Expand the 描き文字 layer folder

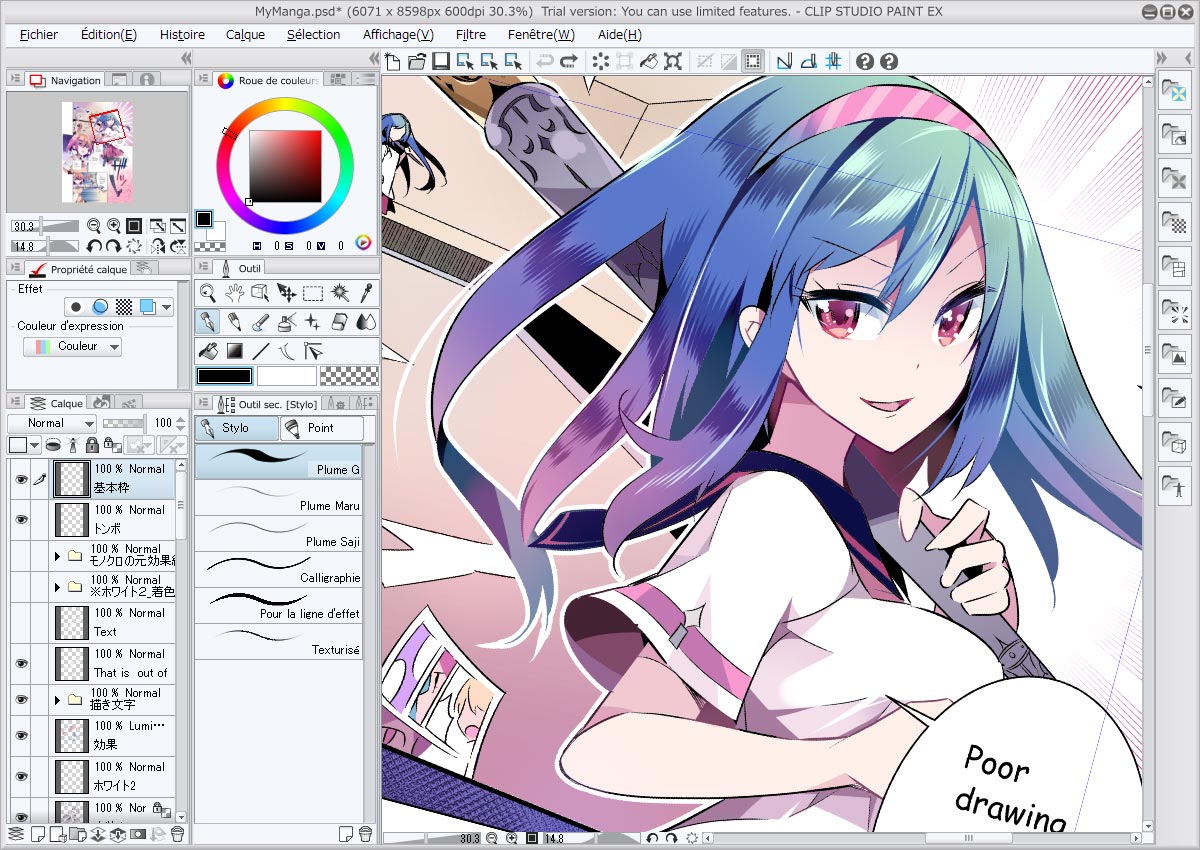coord(58,699)
